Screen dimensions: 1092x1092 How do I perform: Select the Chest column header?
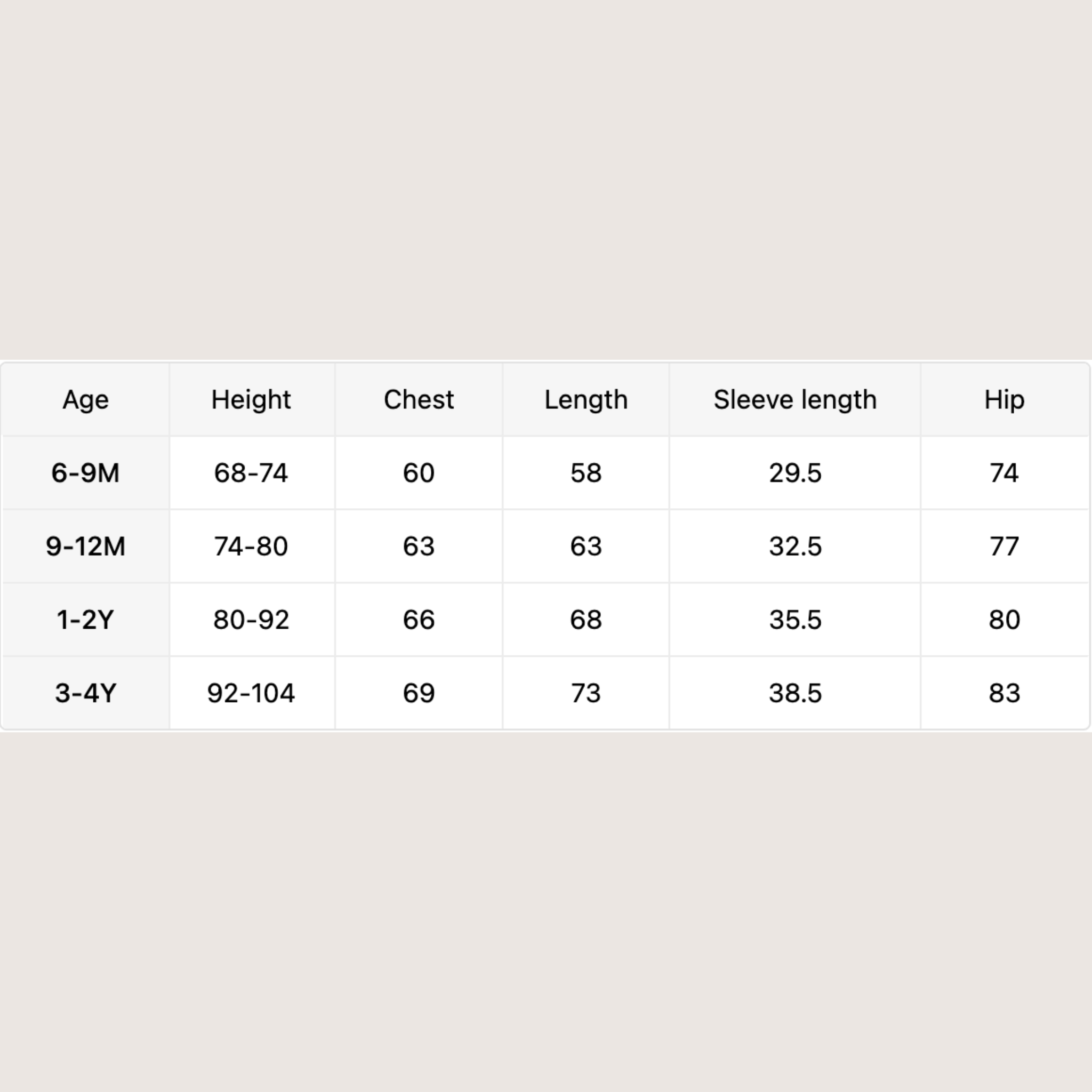click(x=418, y=399)
